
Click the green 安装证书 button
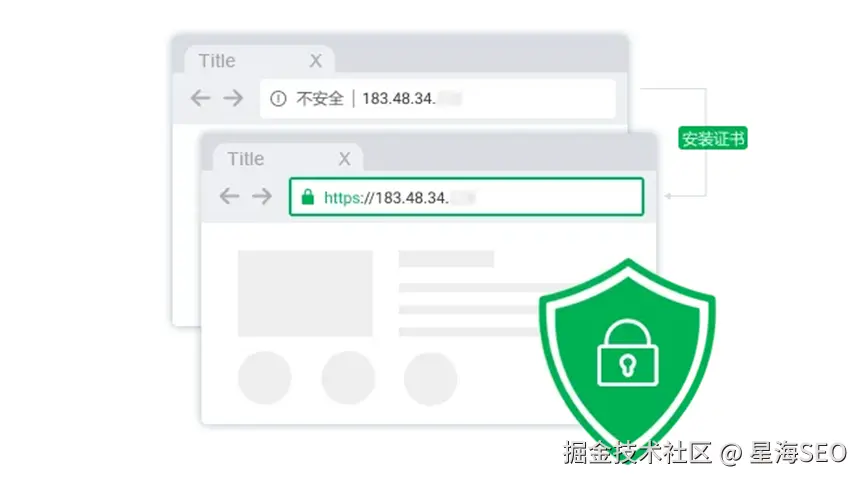pyautogui.click(x=712, y=138)
